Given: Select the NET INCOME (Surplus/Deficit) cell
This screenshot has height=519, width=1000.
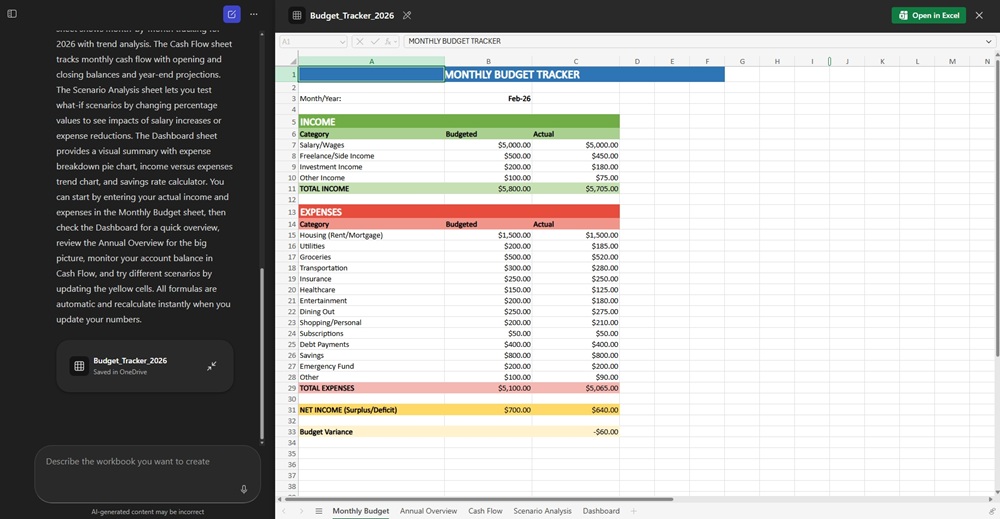Looking at the screenshot, I should coord(372,410).
